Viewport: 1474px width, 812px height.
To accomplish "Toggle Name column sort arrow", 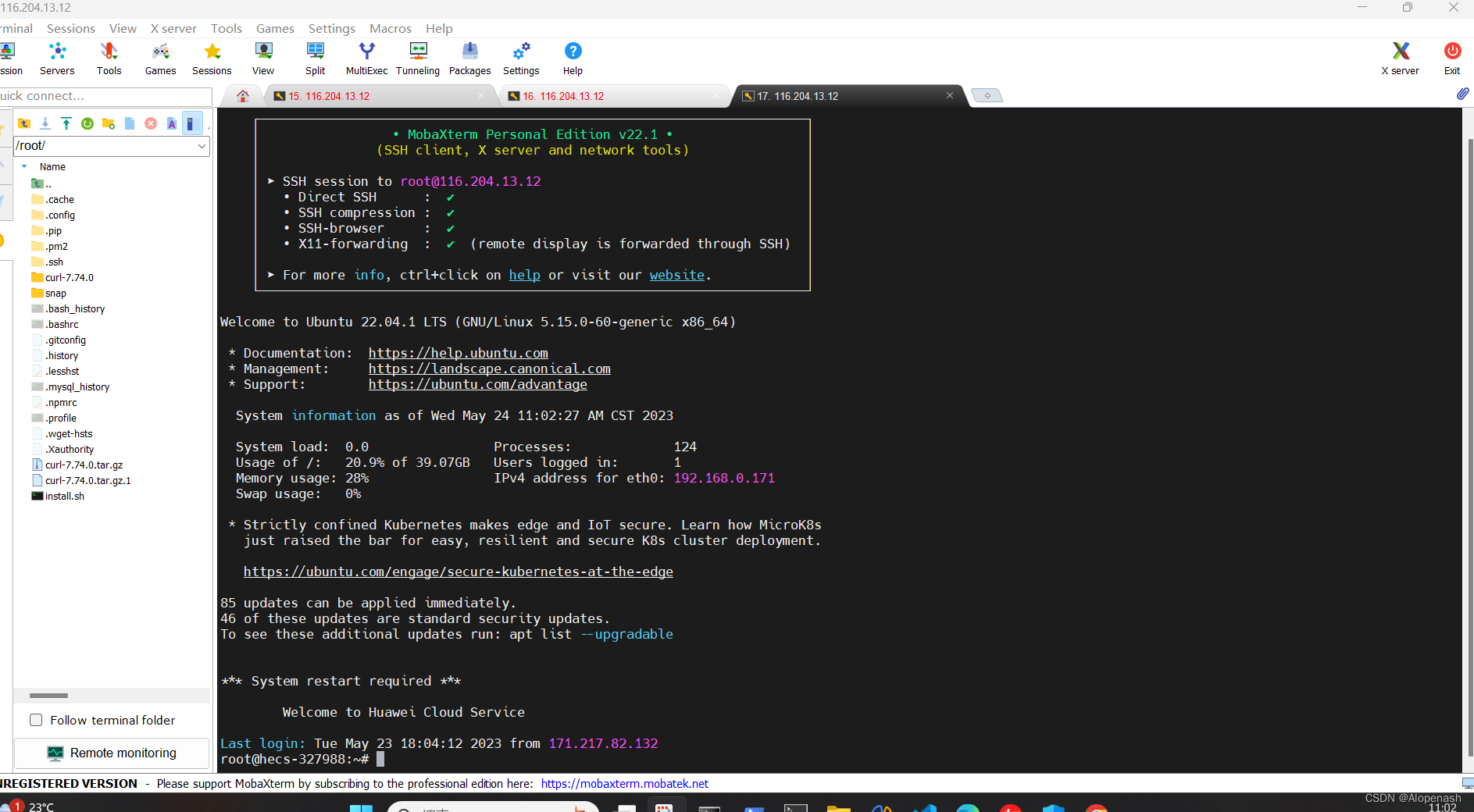I will [24, 166].
